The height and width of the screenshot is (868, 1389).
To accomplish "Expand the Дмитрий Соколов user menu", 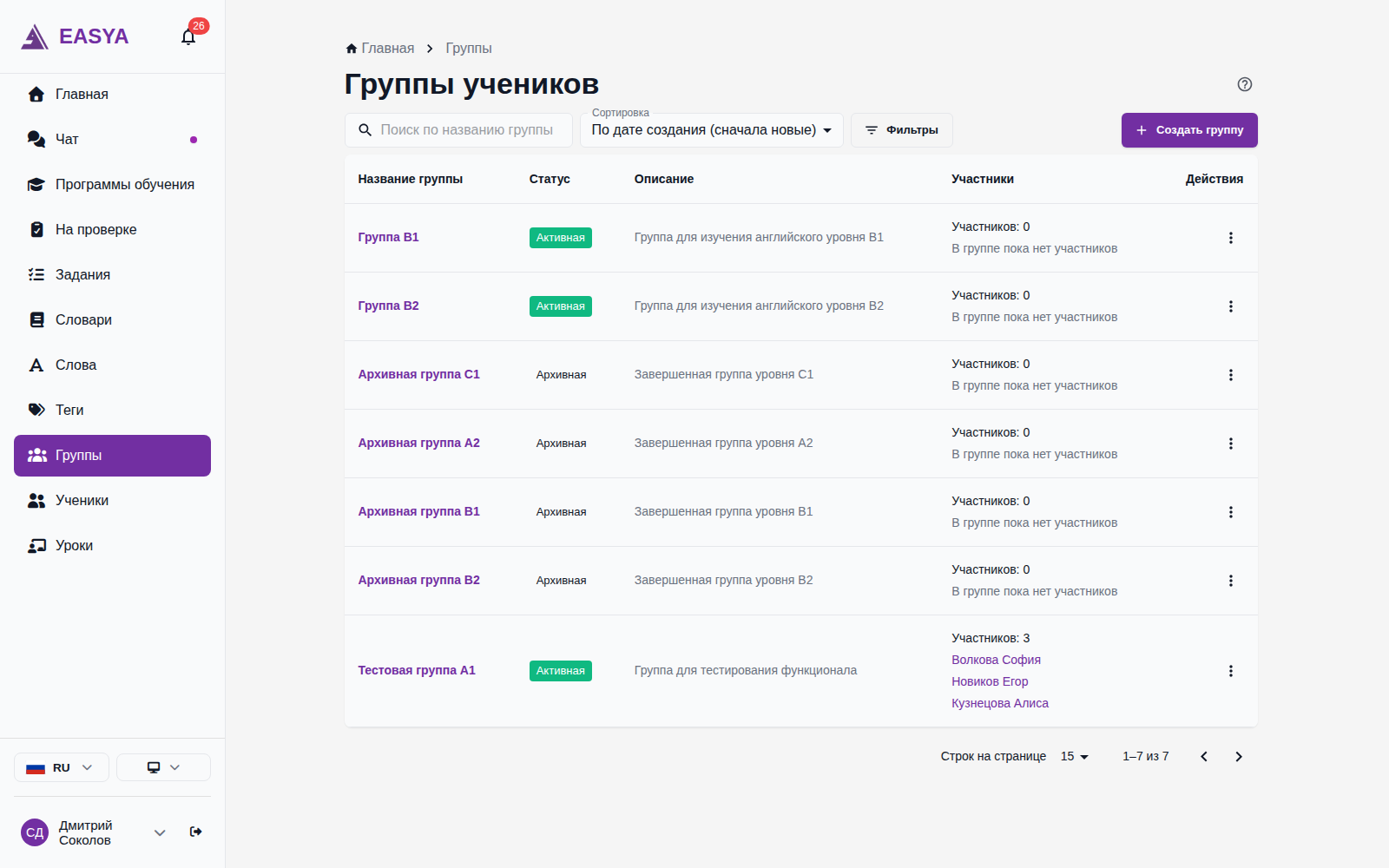I will (160, 832).
